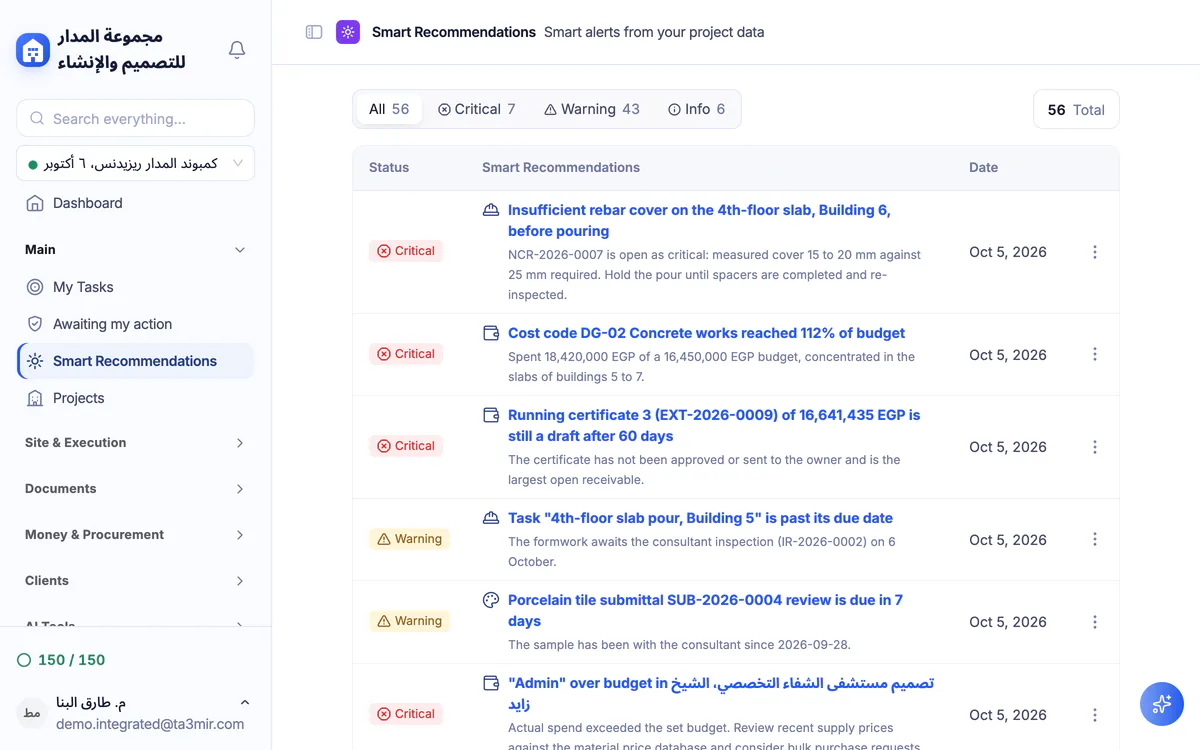Click the palette icon on Porcelain tile submittal
The image size is (1200, 750).
coord(491,600)
